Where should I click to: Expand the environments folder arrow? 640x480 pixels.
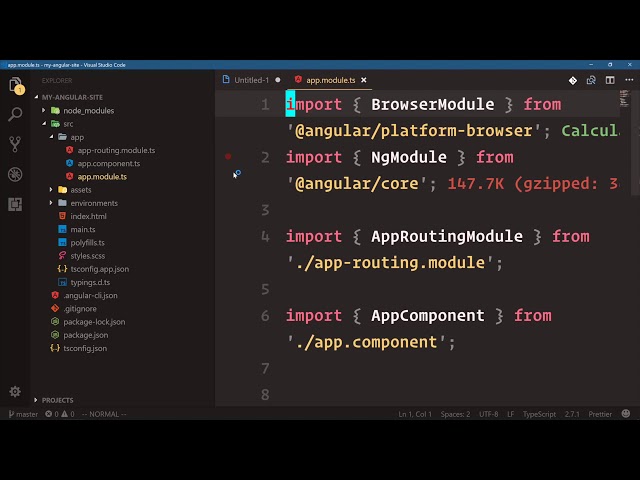[51, 203]
